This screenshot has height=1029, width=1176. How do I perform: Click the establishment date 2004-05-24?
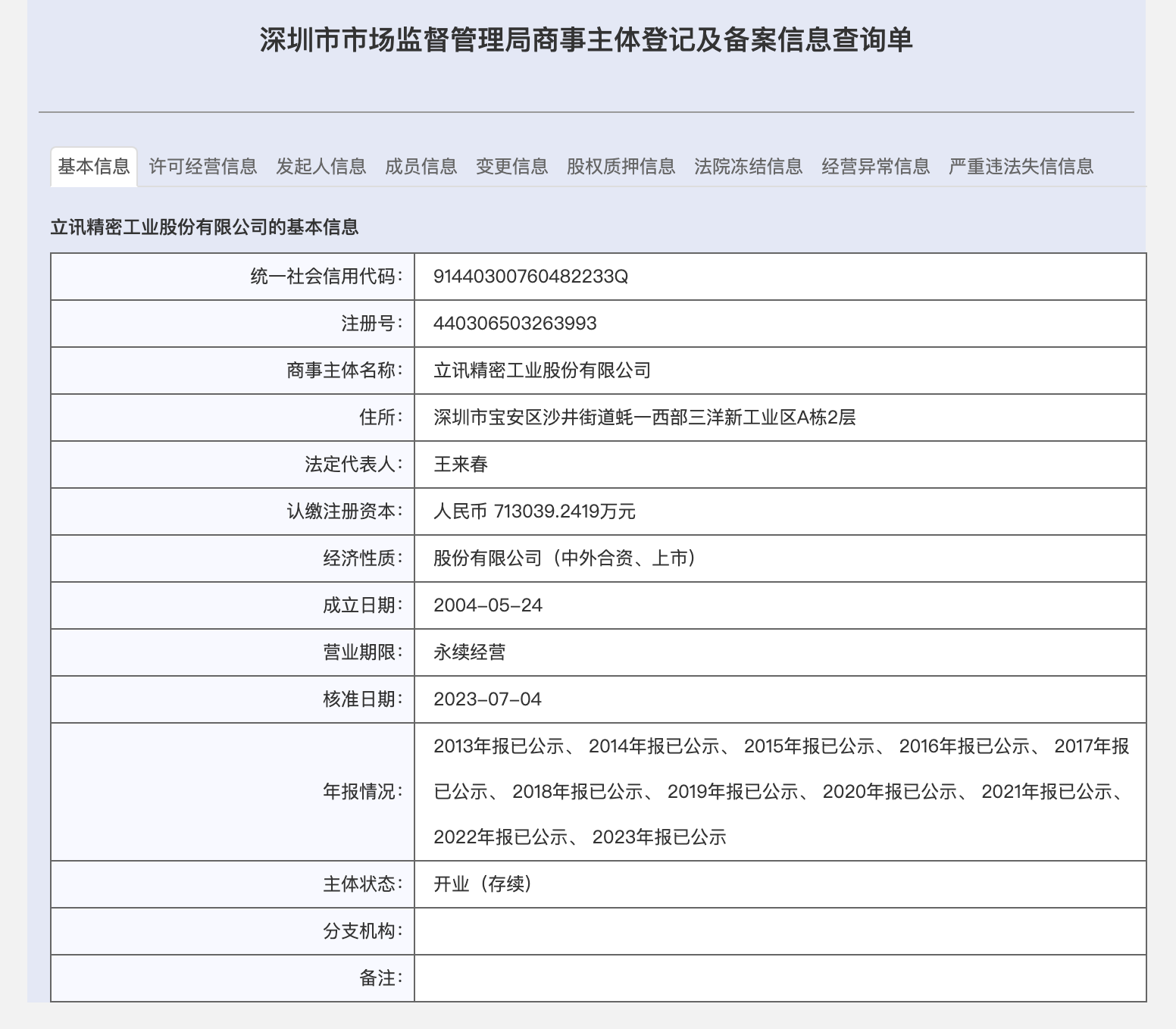tap(488, 605)
